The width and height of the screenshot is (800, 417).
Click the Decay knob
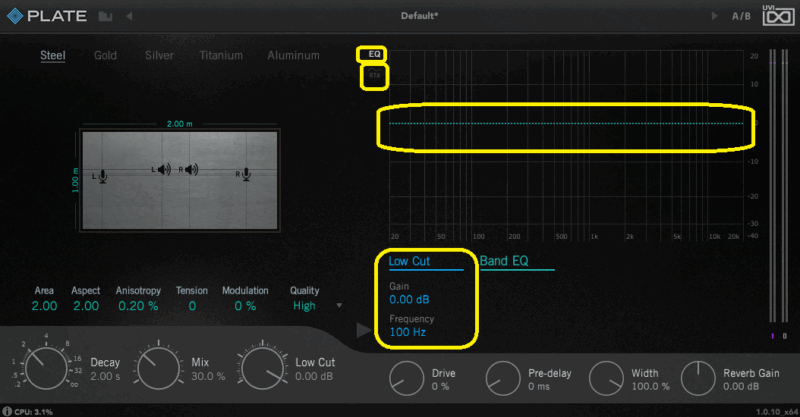(x=47, y=367)
